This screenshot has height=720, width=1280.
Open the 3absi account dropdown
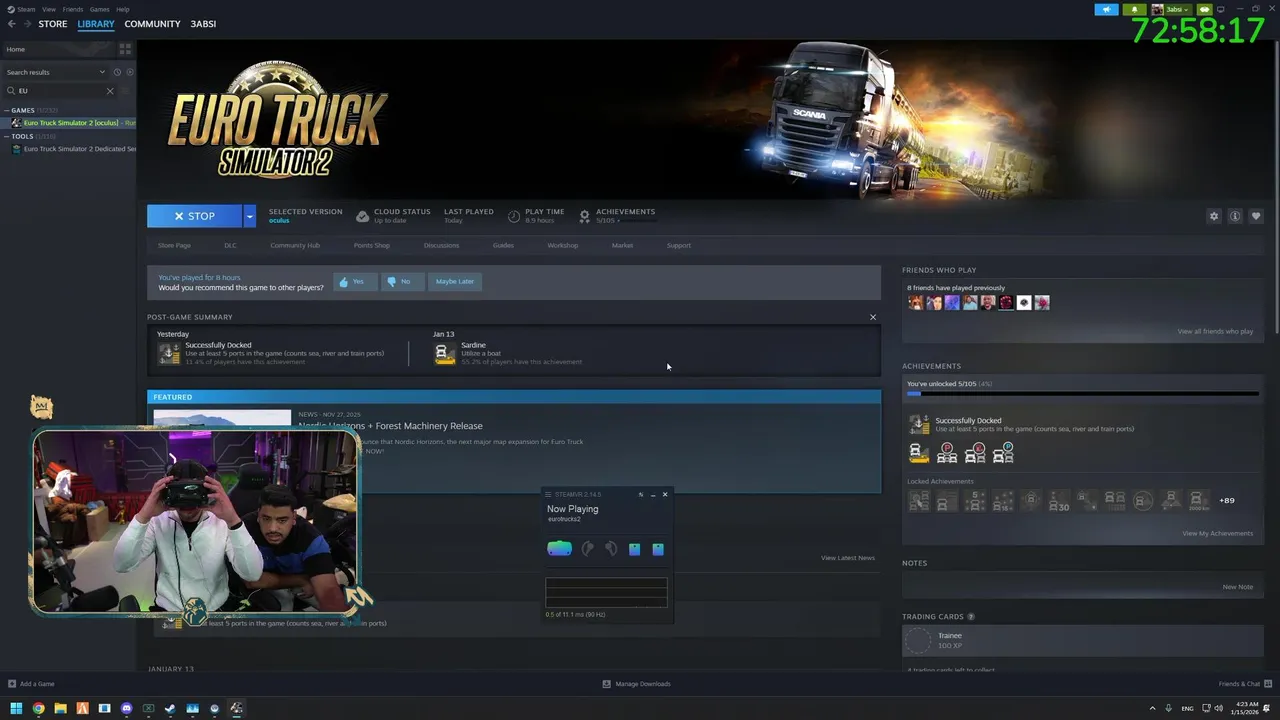pos(1169,9)
